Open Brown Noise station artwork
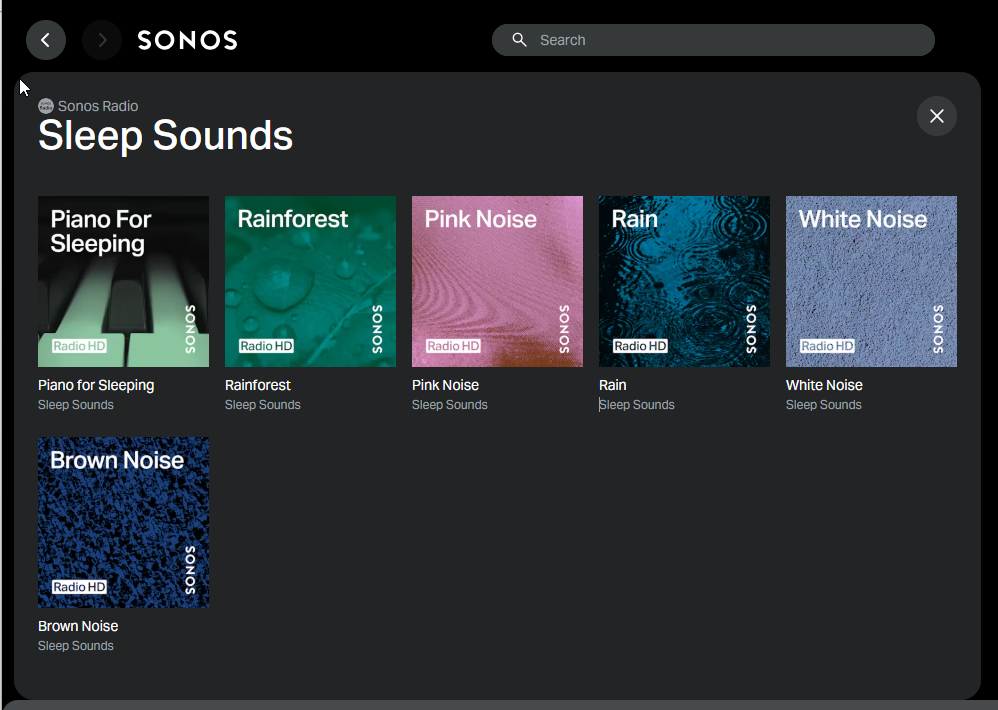 (x=123, y=522)
